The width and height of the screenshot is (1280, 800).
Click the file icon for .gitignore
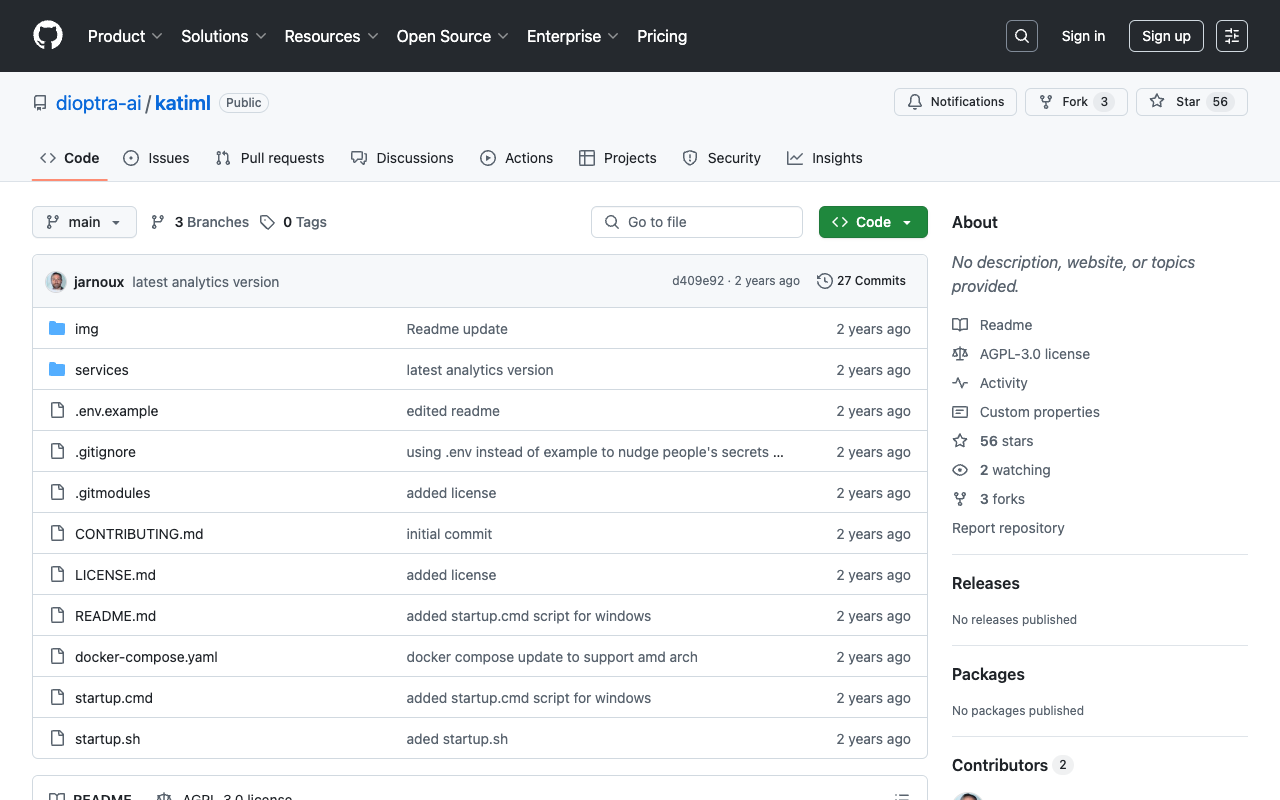tap(57, 452)
